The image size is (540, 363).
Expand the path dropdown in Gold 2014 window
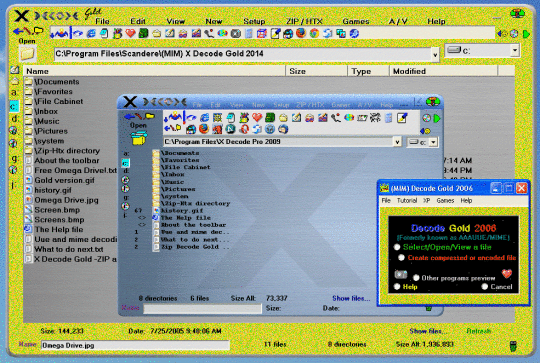tap(435, 55)
